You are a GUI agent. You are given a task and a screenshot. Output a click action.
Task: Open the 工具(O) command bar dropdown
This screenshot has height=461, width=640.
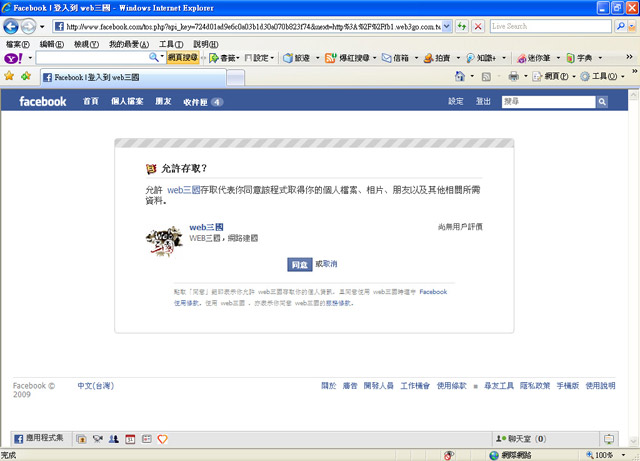602,76
